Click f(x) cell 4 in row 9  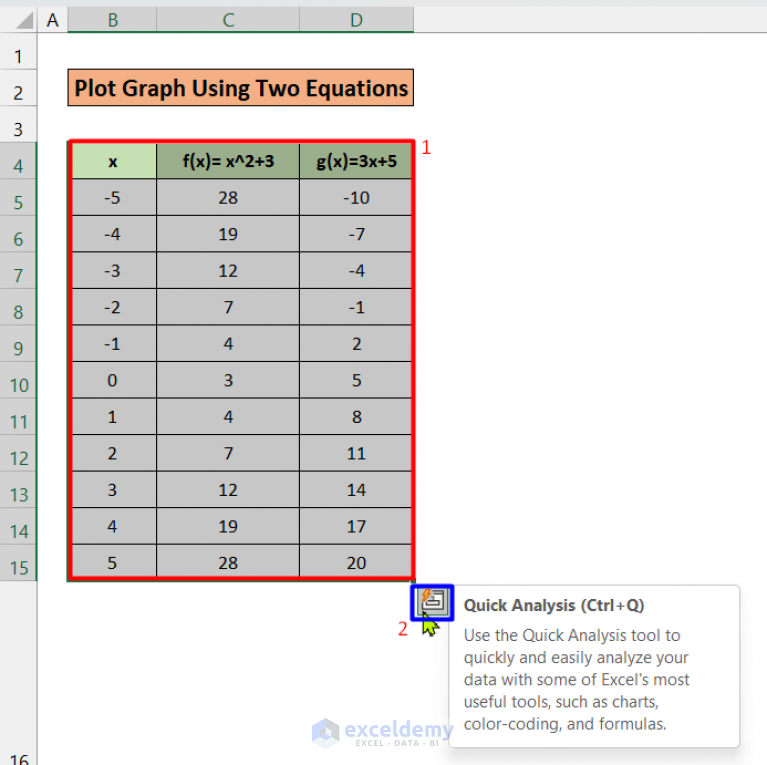coord(228,344)
